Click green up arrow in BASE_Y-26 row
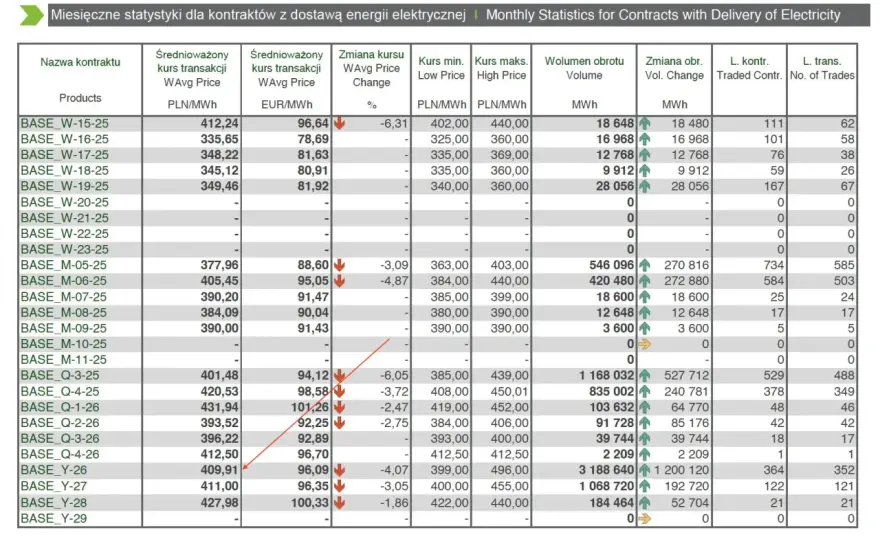This screenshot has width=880, height=540. (644, 470)
